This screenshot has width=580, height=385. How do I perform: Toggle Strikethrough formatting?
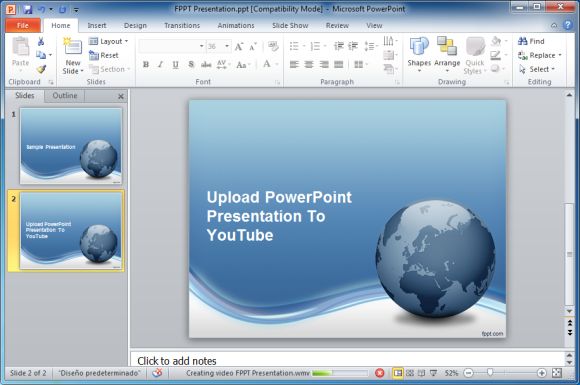[x=206, y=65]
